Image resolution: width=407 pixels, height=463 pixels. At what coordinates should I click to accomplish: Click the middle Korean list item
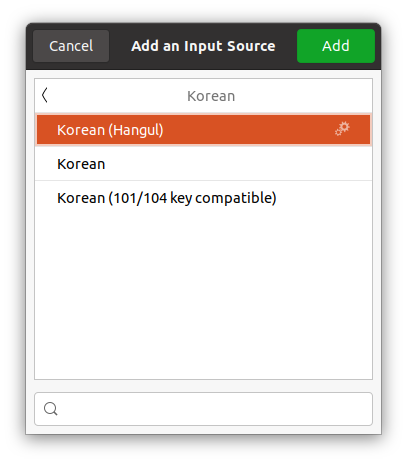pos(203,164)
